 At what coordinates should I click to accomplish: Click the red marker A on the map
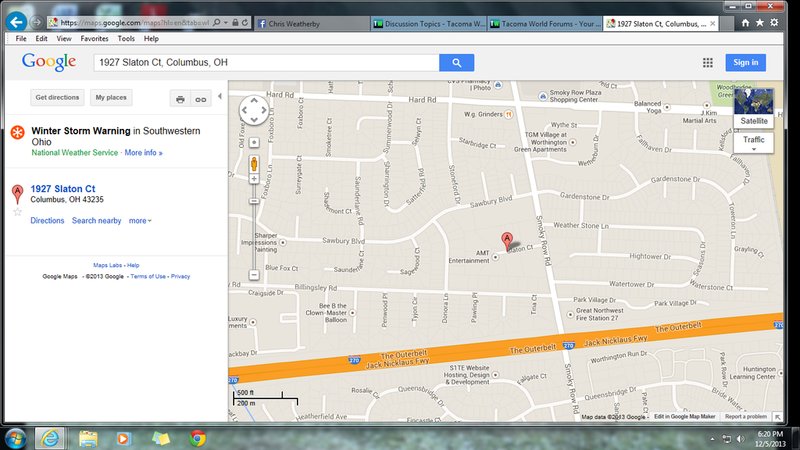507,241
